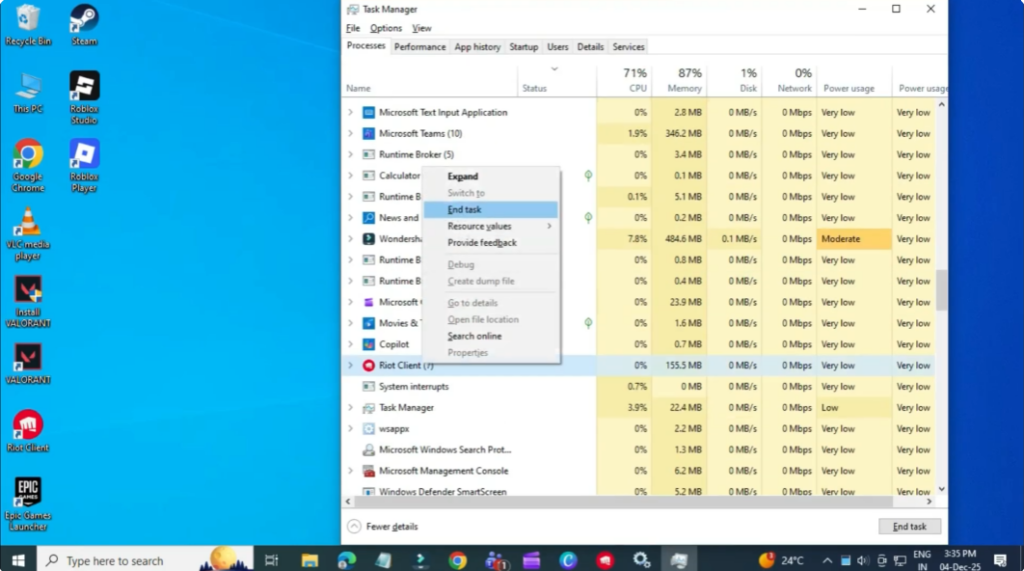
Task: Open Recycle Bin desktop icon
Action: pos(27,25)
